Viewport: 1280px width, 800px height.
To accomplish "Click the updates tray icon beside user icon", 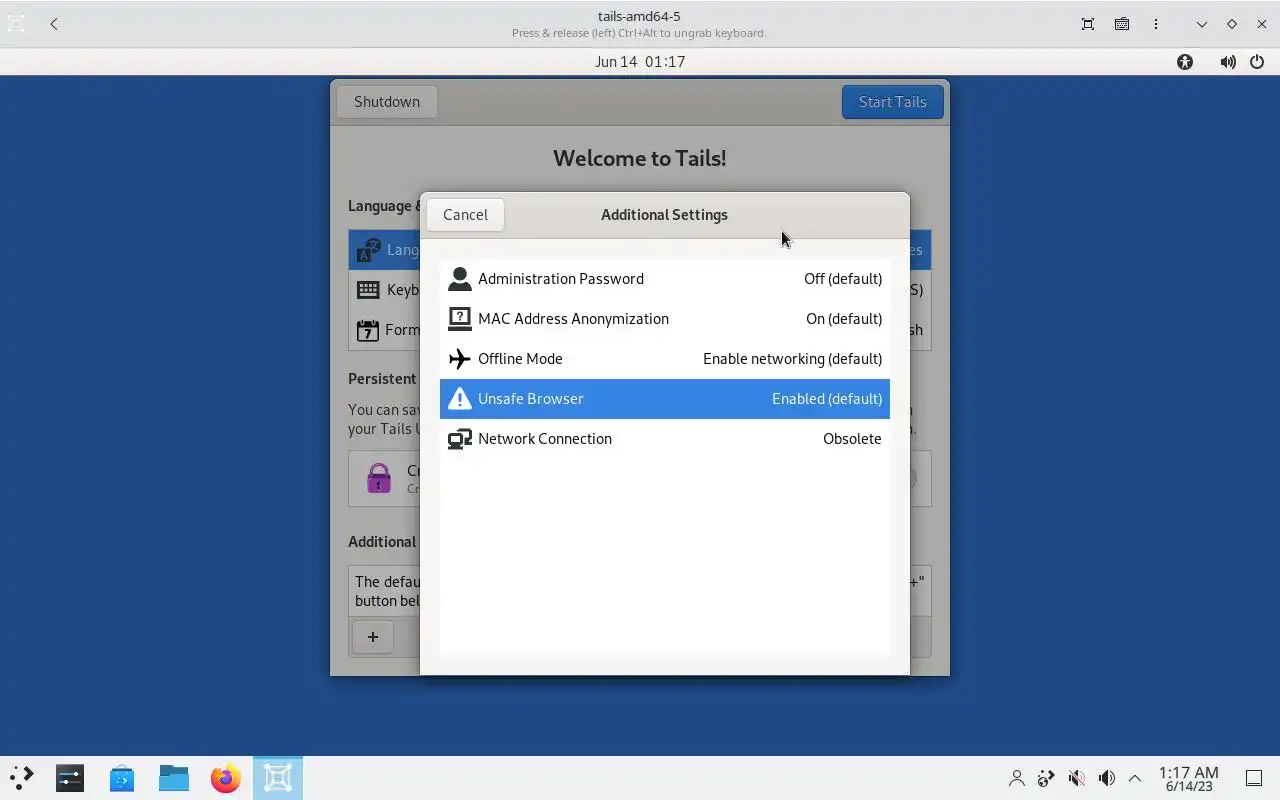I will (1047, 778).
